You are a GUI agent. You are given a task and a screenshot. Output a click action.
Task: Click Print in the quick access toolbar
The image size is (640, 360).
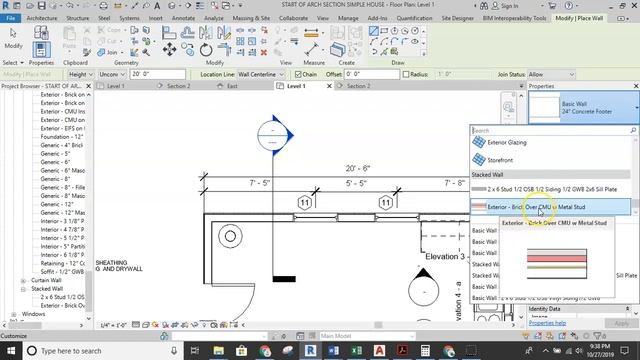104,6
